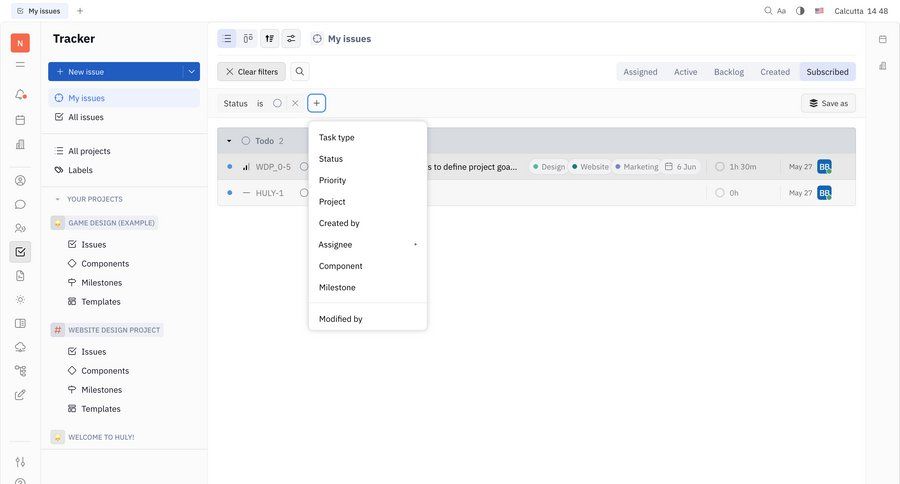This screenshot has width=900, height=484.
Task: Collapse the Your Projects section
Action: [x=57, y=199]
